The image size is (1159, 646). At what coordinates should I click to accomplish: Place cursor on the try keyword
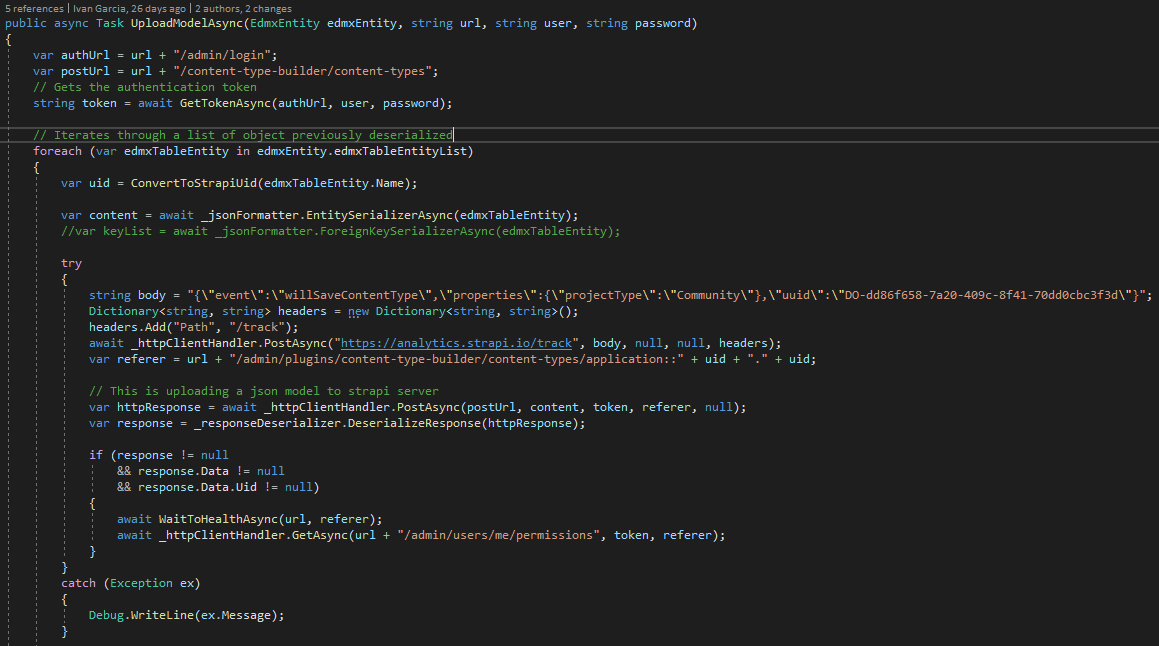pyautogui.click(x=71, y=262)
